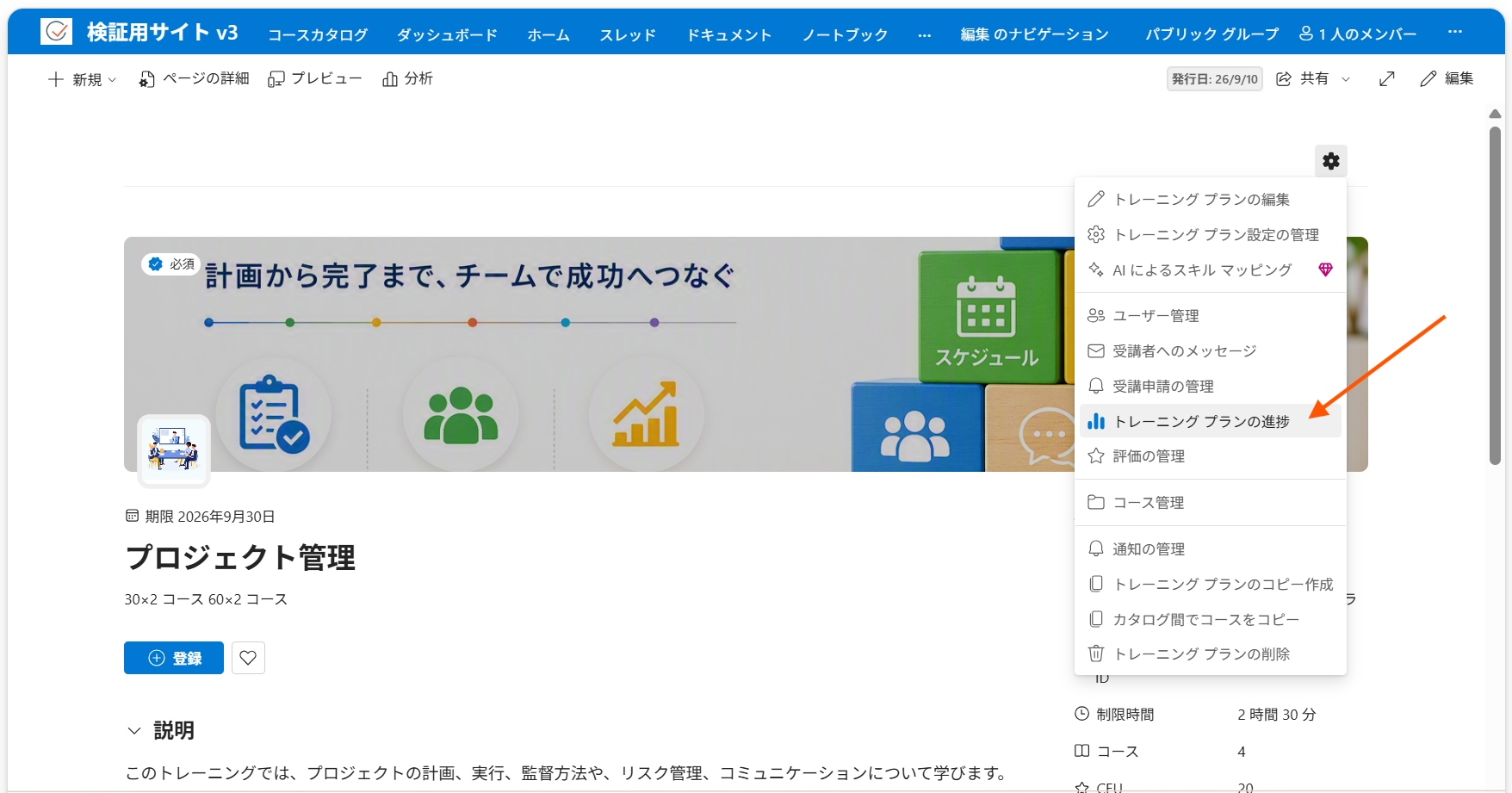Viewport: 1512px width, 793px height.
Task: Click the pencil icon for トレーニング プランの編集
Action: pyautogui.click(x=1096, y=199)
